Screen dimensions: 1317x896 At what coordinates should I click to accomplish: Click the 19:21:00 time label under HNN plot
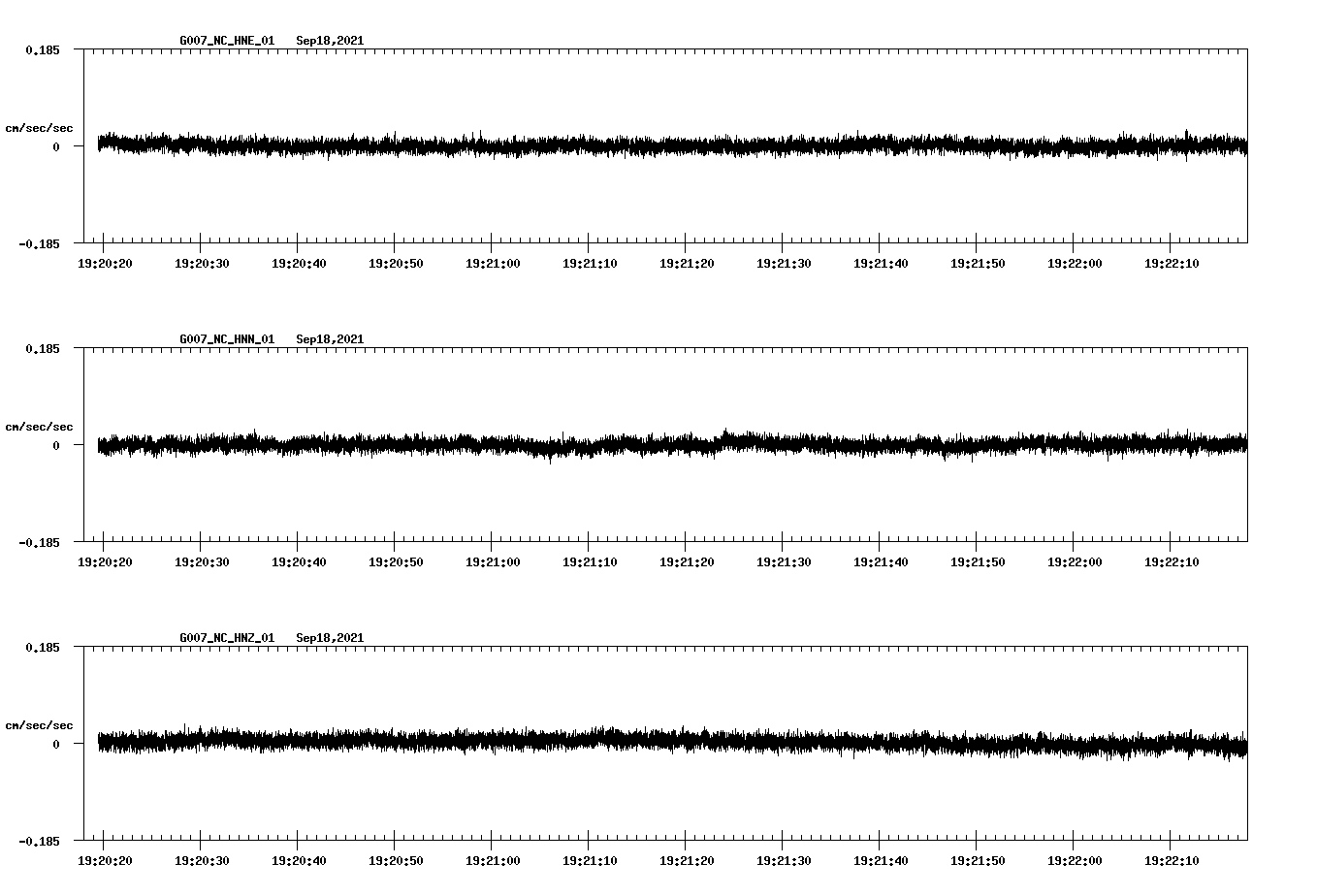pyautogui.click(x=493, y=561)
